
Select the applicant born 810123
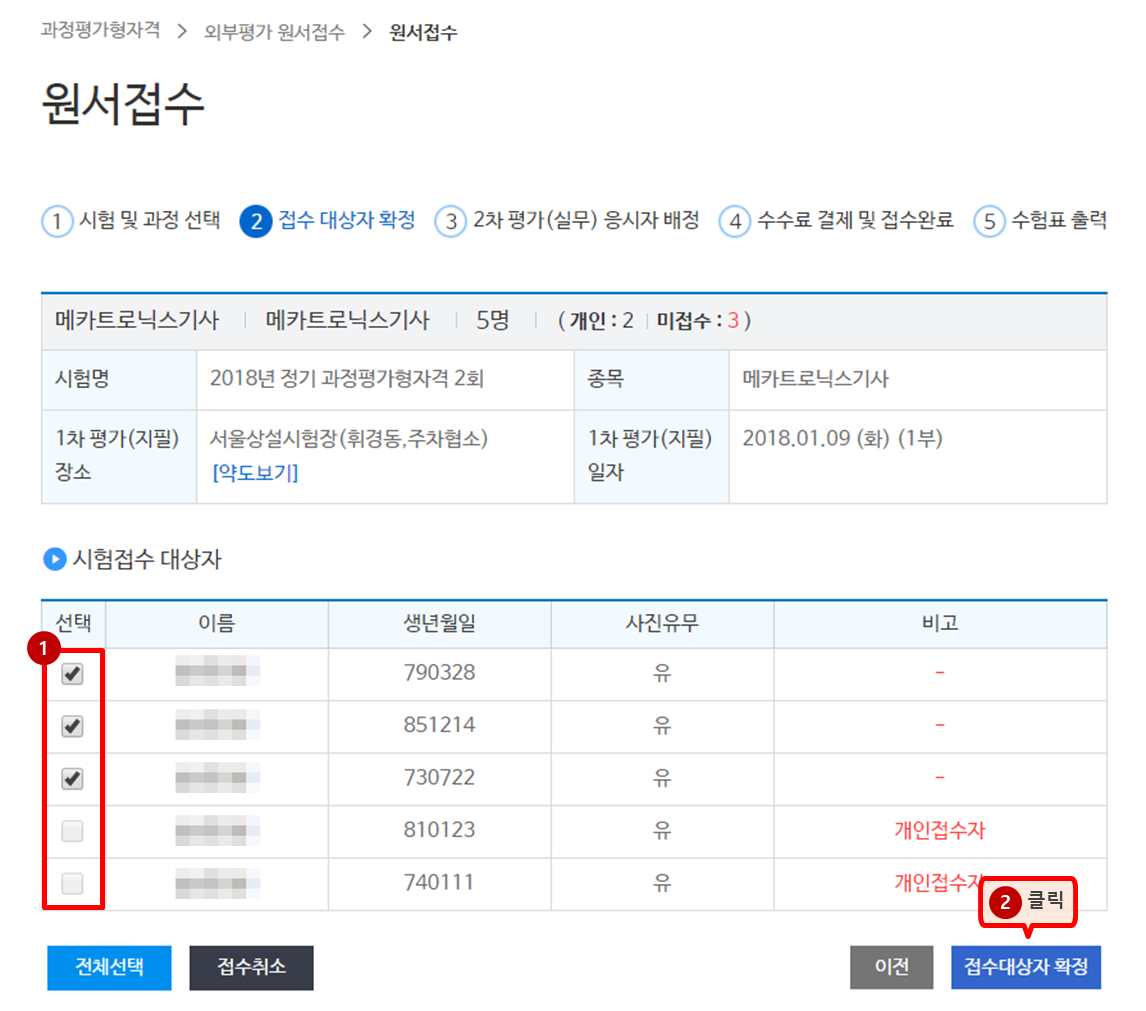point(72,831)
